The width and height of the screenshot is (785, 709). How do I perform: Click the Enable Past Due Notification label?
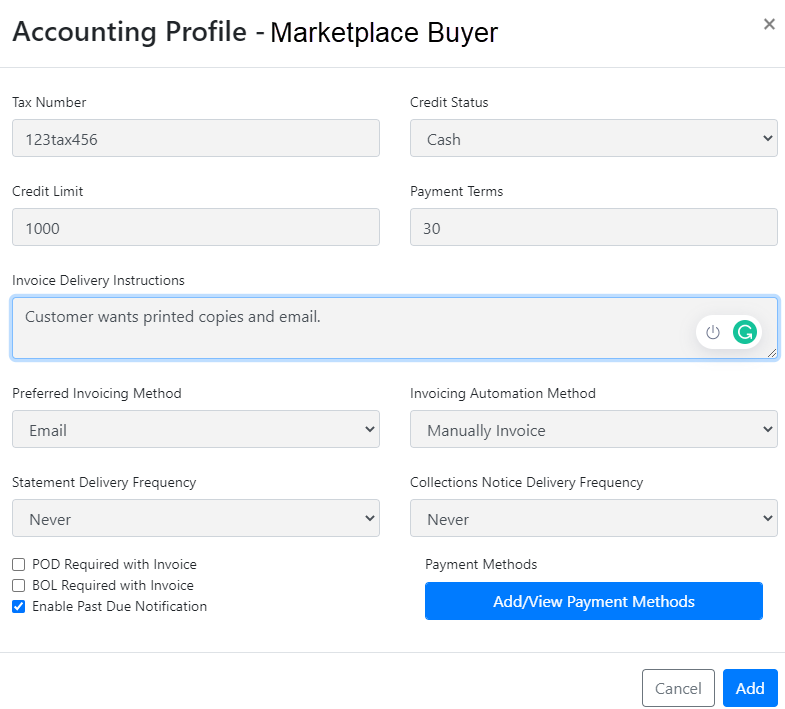(x=119, y=606)
